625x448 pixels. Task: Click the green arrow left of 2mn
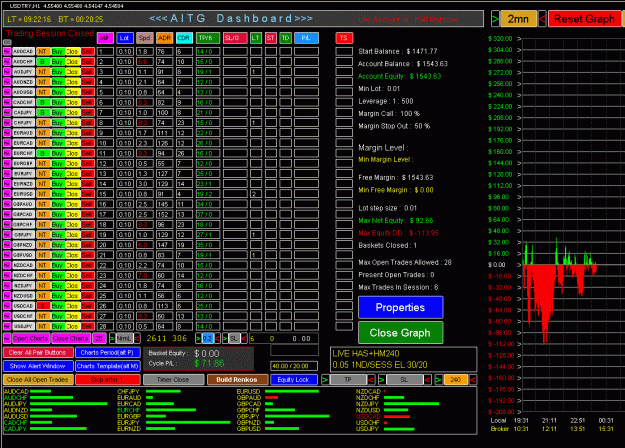click(x=495, y=19)
